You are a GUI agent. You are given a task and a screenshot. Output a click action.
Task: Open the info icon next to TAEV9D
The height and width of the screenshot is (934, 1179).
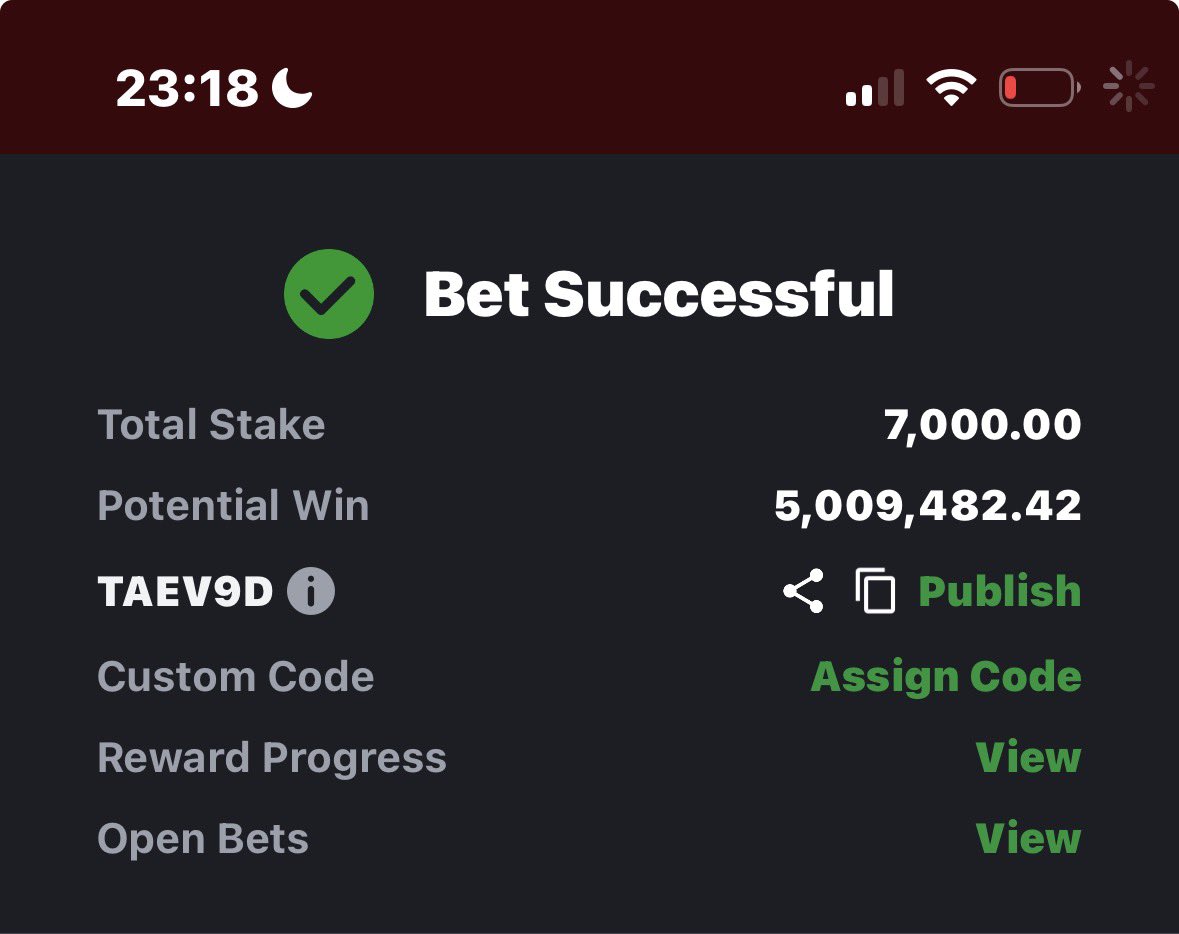point(311,591)
